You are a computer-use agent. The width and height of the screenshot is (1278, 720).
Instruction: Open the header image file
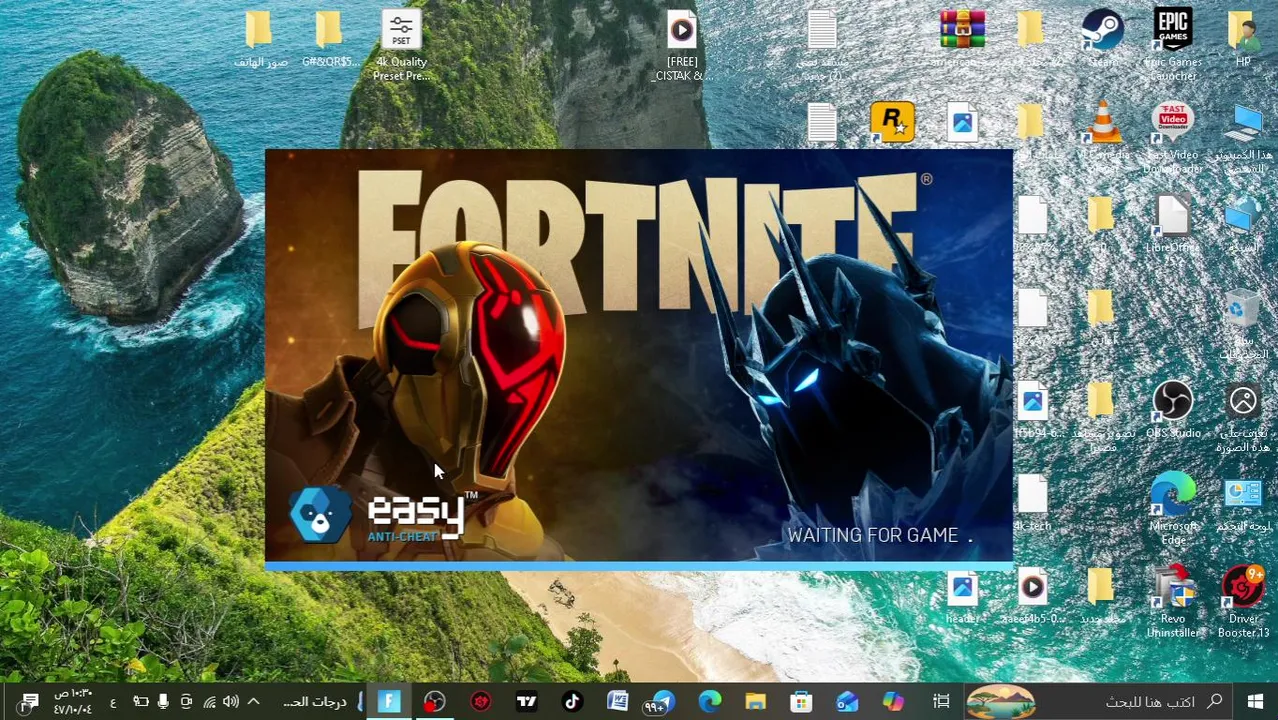[962, 597]
